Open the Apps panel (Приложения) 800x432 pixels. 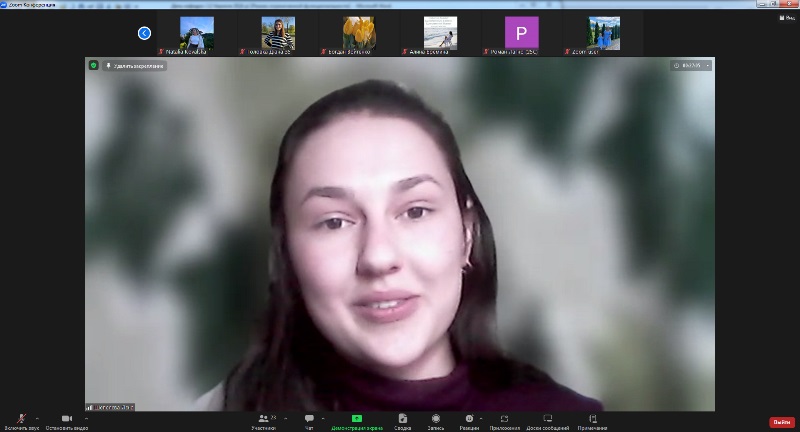tap(505, 422)
